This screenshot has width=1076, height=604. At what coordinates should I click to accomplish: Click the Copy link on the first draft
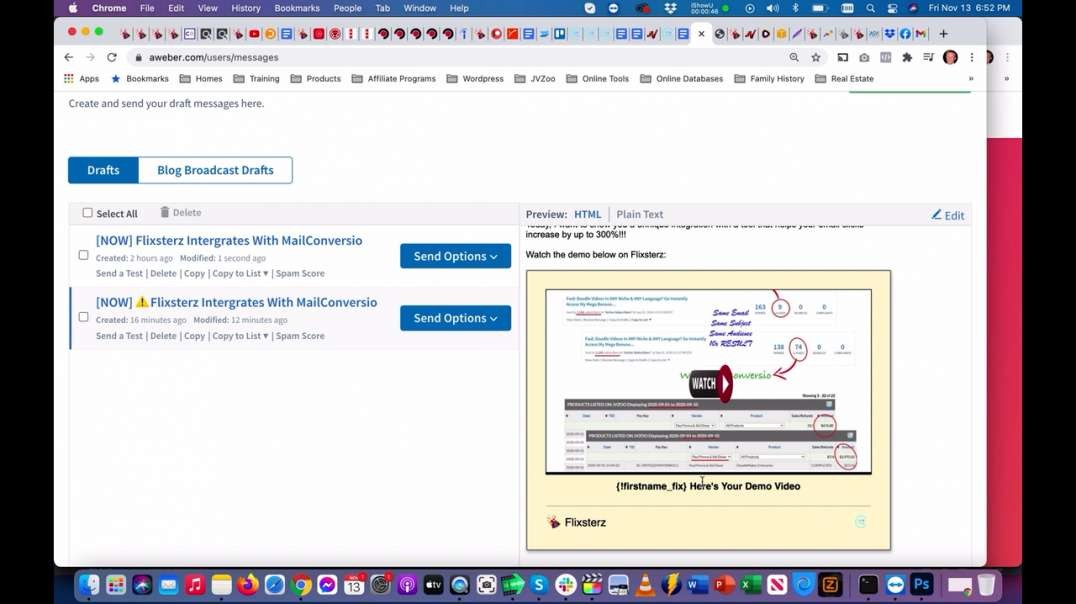click(x=194, y=273)
